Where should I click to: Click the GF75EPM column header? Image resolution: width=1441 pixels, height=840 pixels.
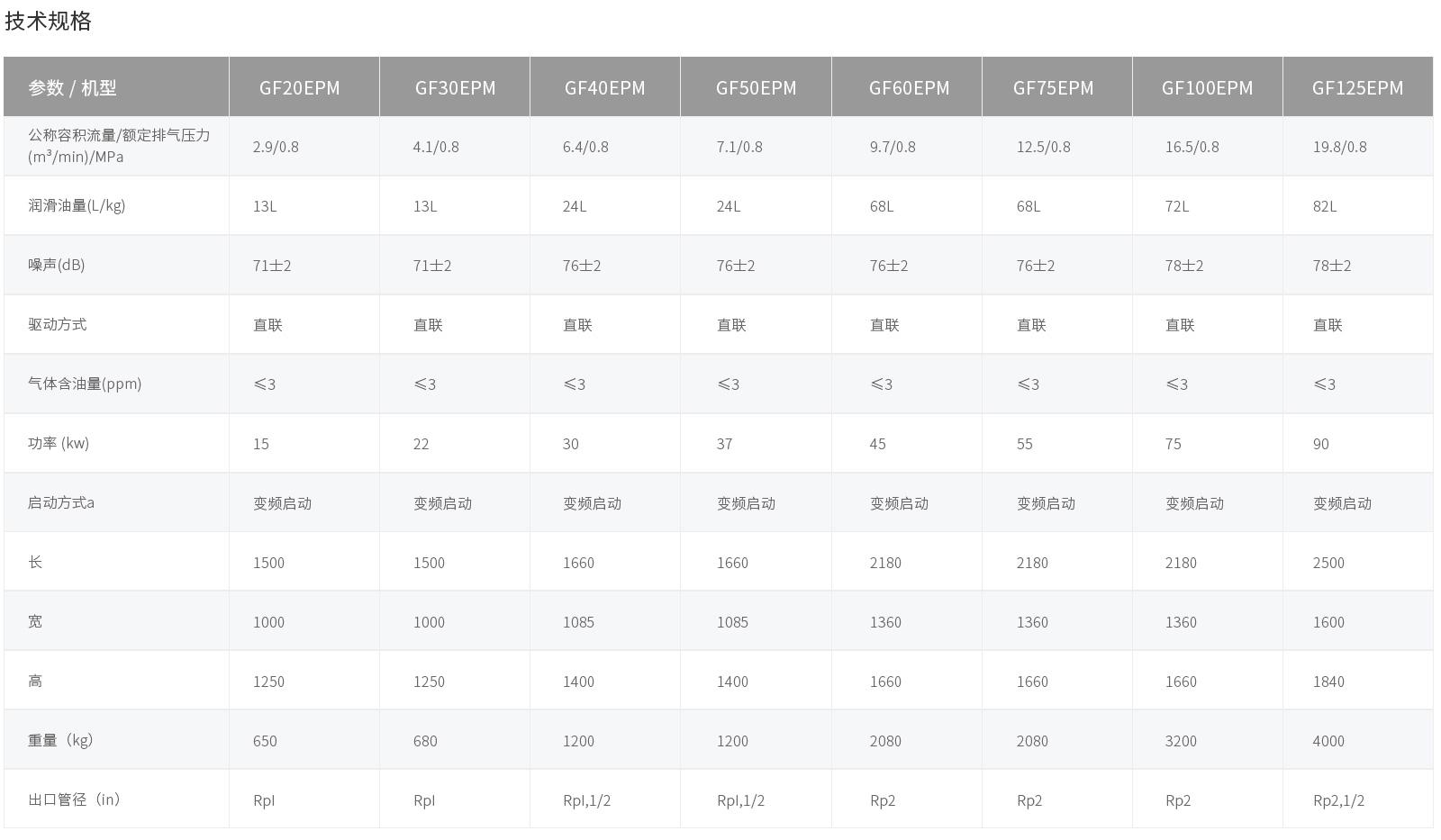tap(1053, 88)
